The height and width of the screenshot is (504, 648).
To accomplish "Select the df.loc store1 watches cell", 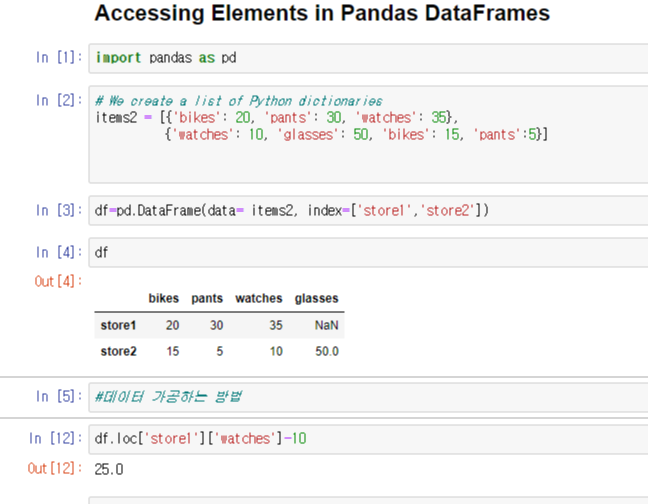I will point(368,439).
